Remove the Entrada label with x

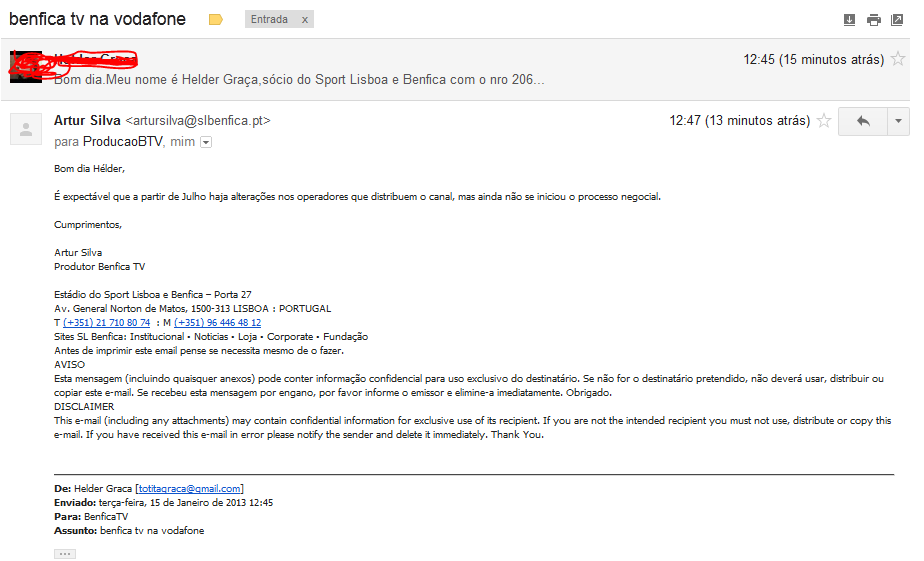[x=304, y=20]
